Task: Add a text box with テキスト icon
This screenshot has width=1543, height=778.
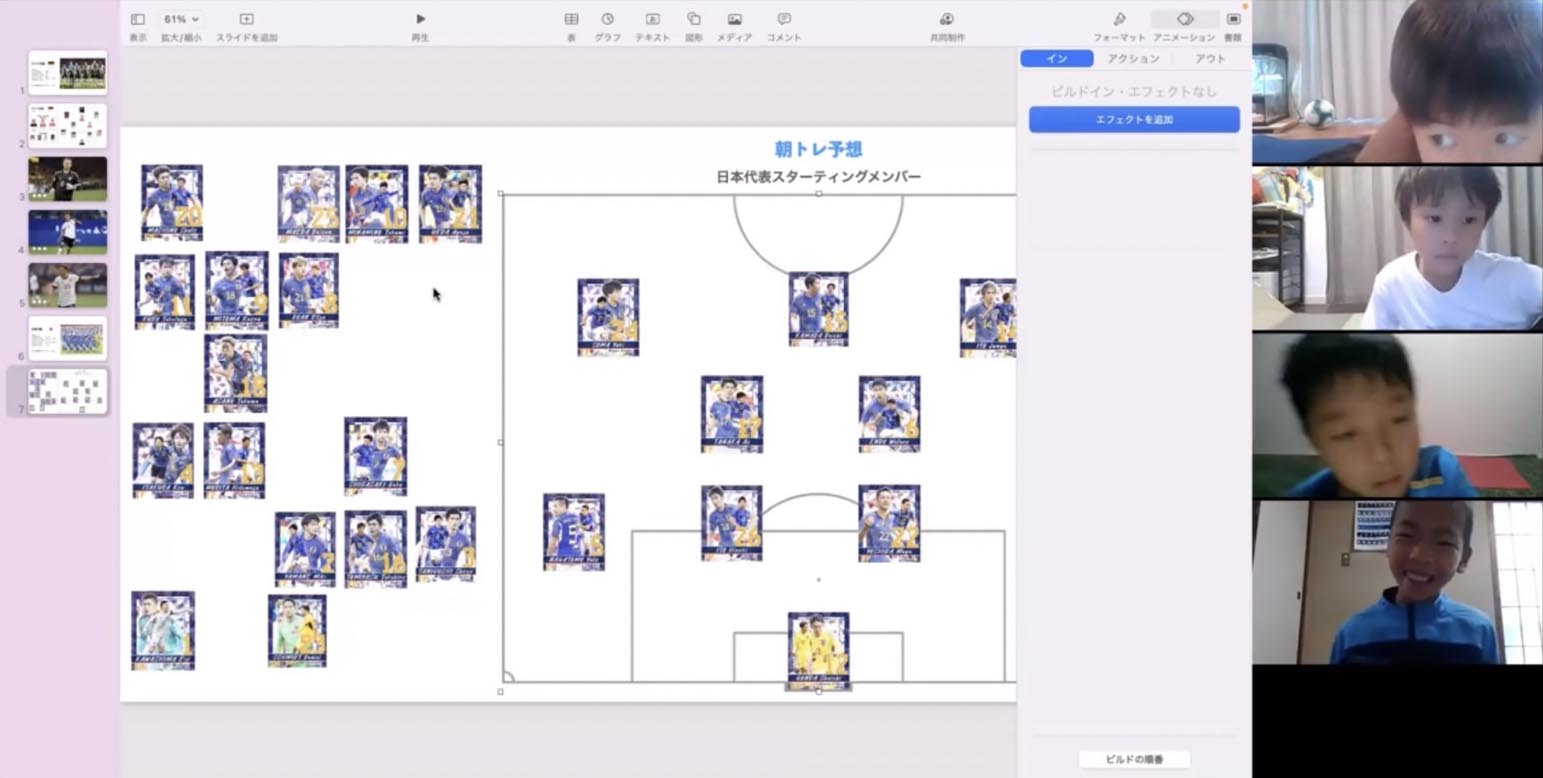Action: tap(652, 19)
